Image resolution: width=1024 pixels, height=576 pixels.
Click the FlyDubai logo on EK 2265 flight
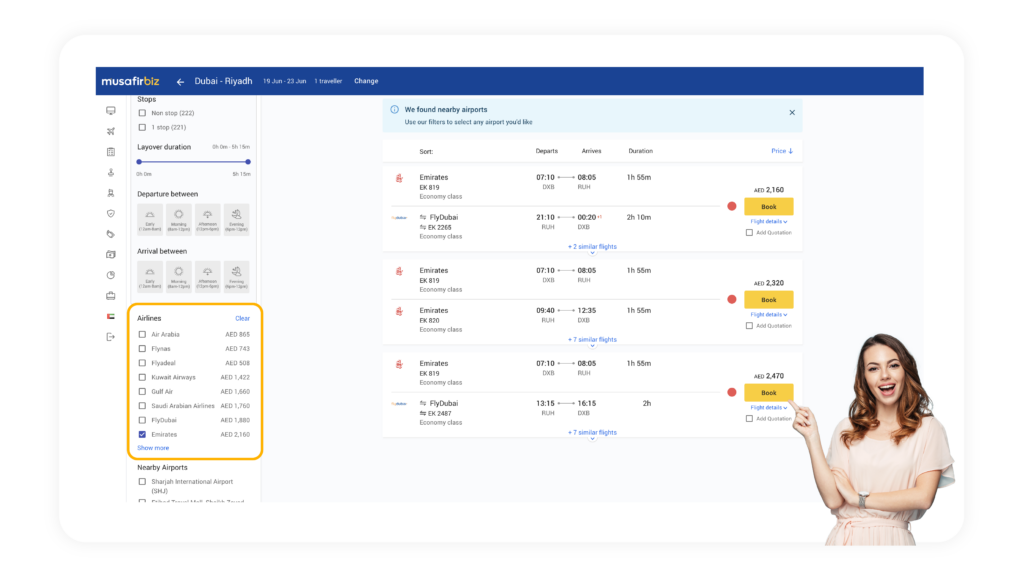point(399,218)
